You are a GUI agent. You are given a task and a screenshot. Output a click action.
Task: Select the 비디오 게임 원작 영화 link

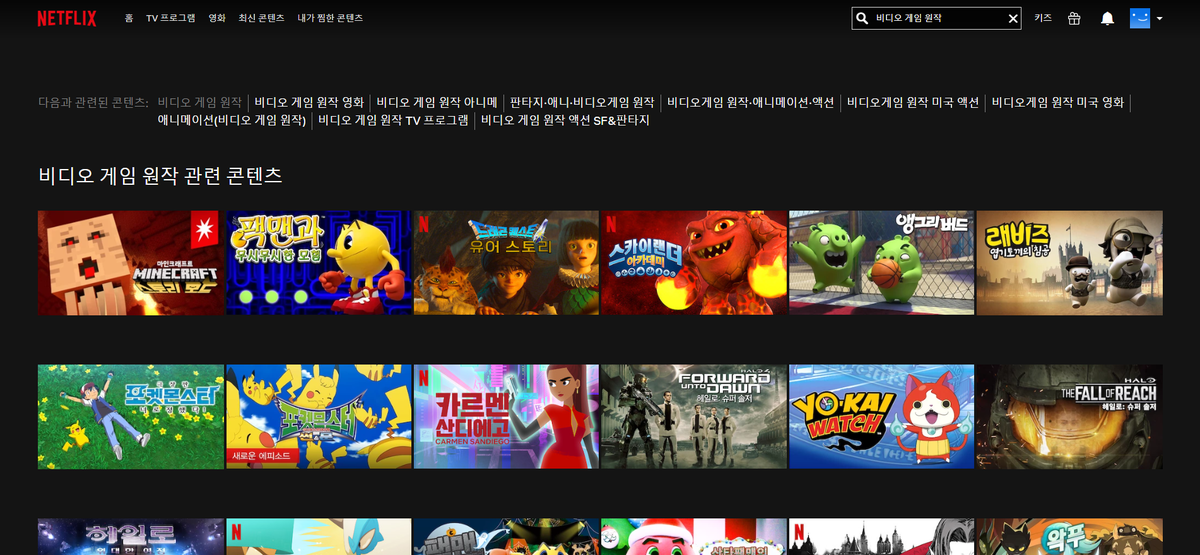[309, 102]
